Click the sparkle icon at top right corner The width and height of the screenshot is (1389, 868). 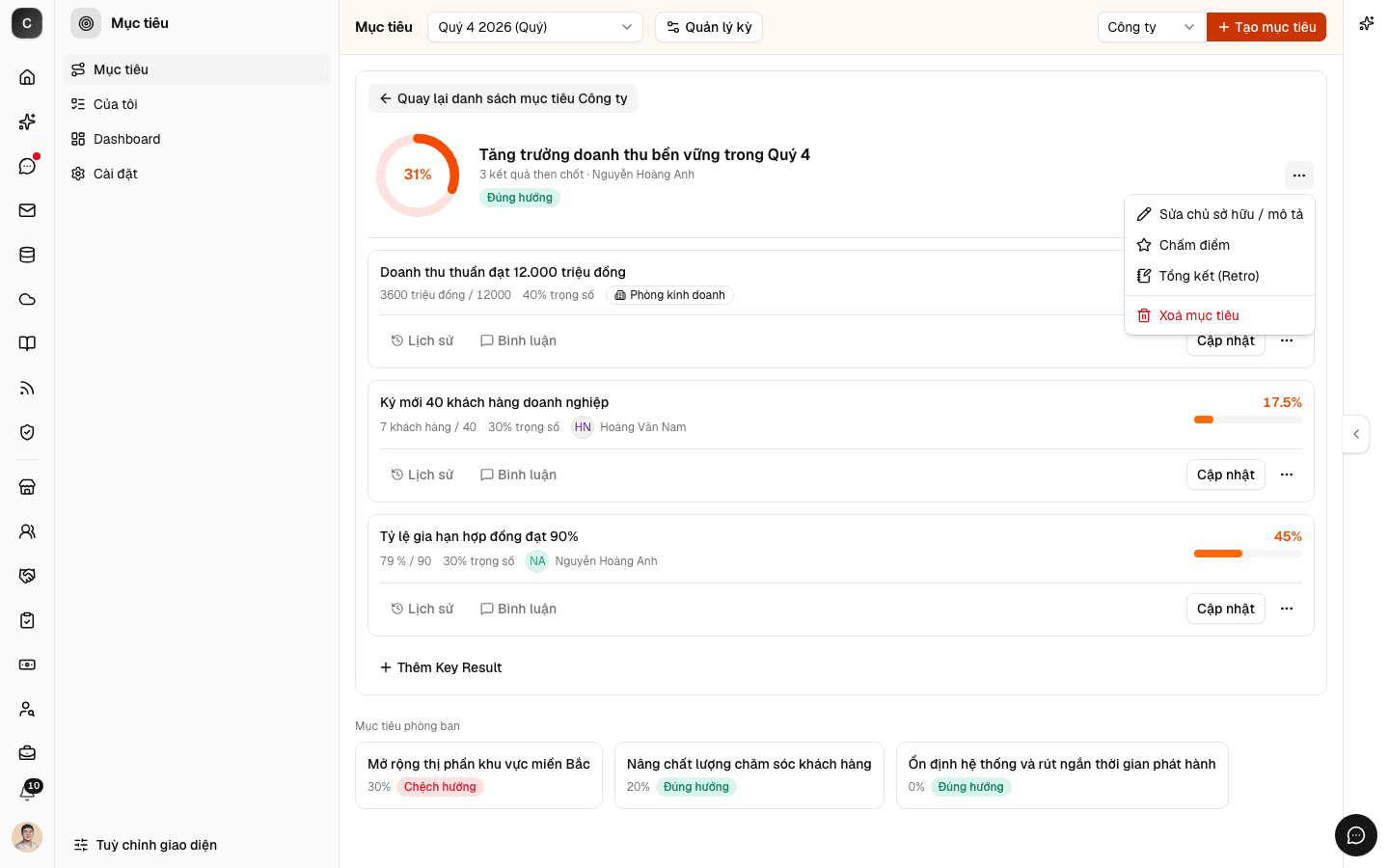tap(1367, 23)
